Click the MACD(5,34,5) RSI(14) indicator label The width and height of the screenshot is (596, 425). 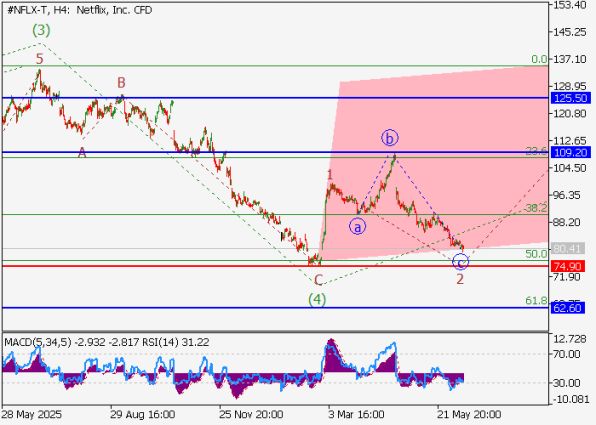(107, 342)
